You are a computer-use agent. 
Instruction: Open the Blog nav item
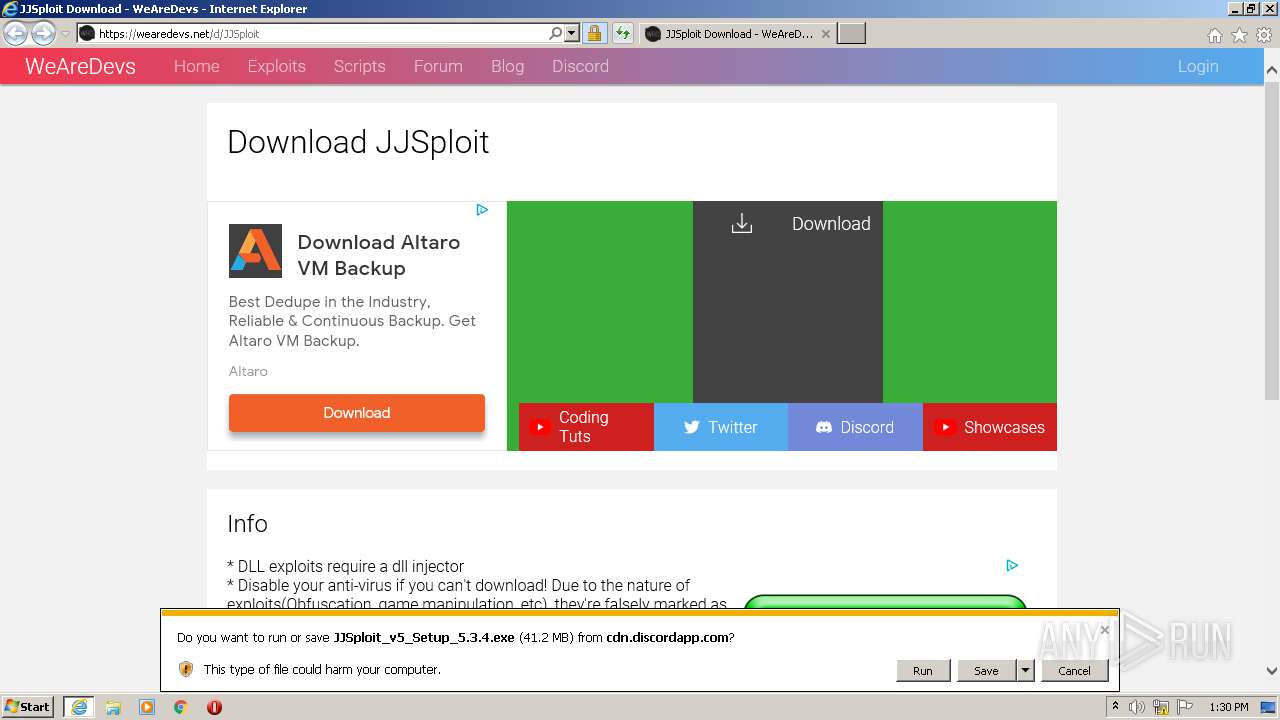(507, 66)
